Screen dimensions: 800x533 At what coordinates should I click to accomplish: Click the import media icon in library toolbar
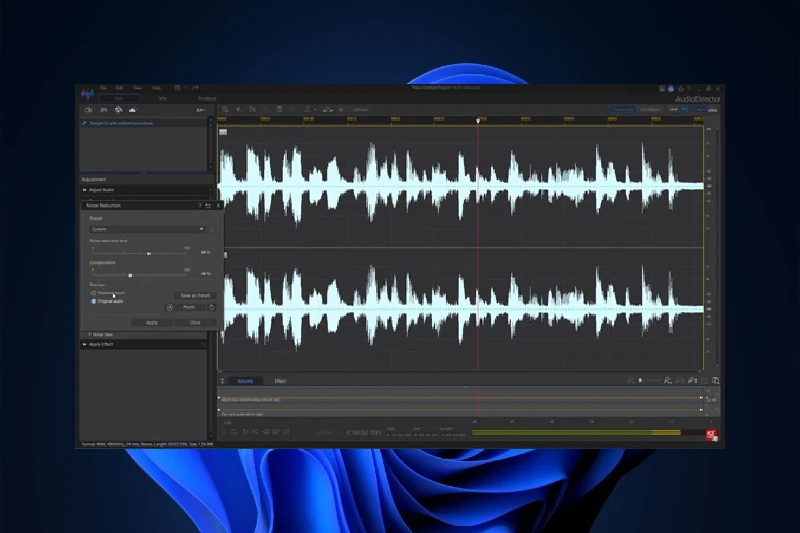[x=88, y=109]
